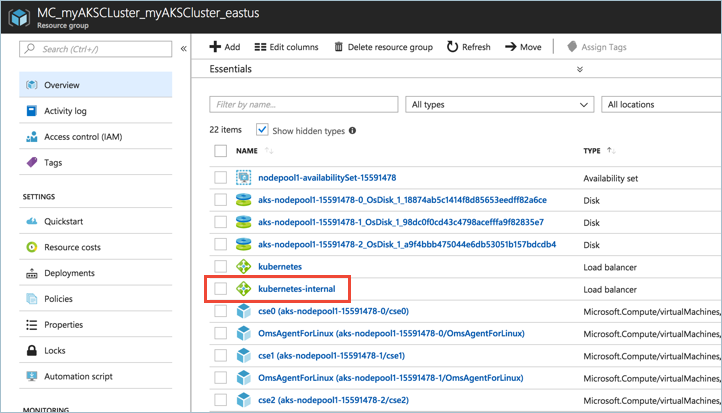
Task: Click the sidebar Search (Ctrl+/) box
Action: tap(96, 49)
